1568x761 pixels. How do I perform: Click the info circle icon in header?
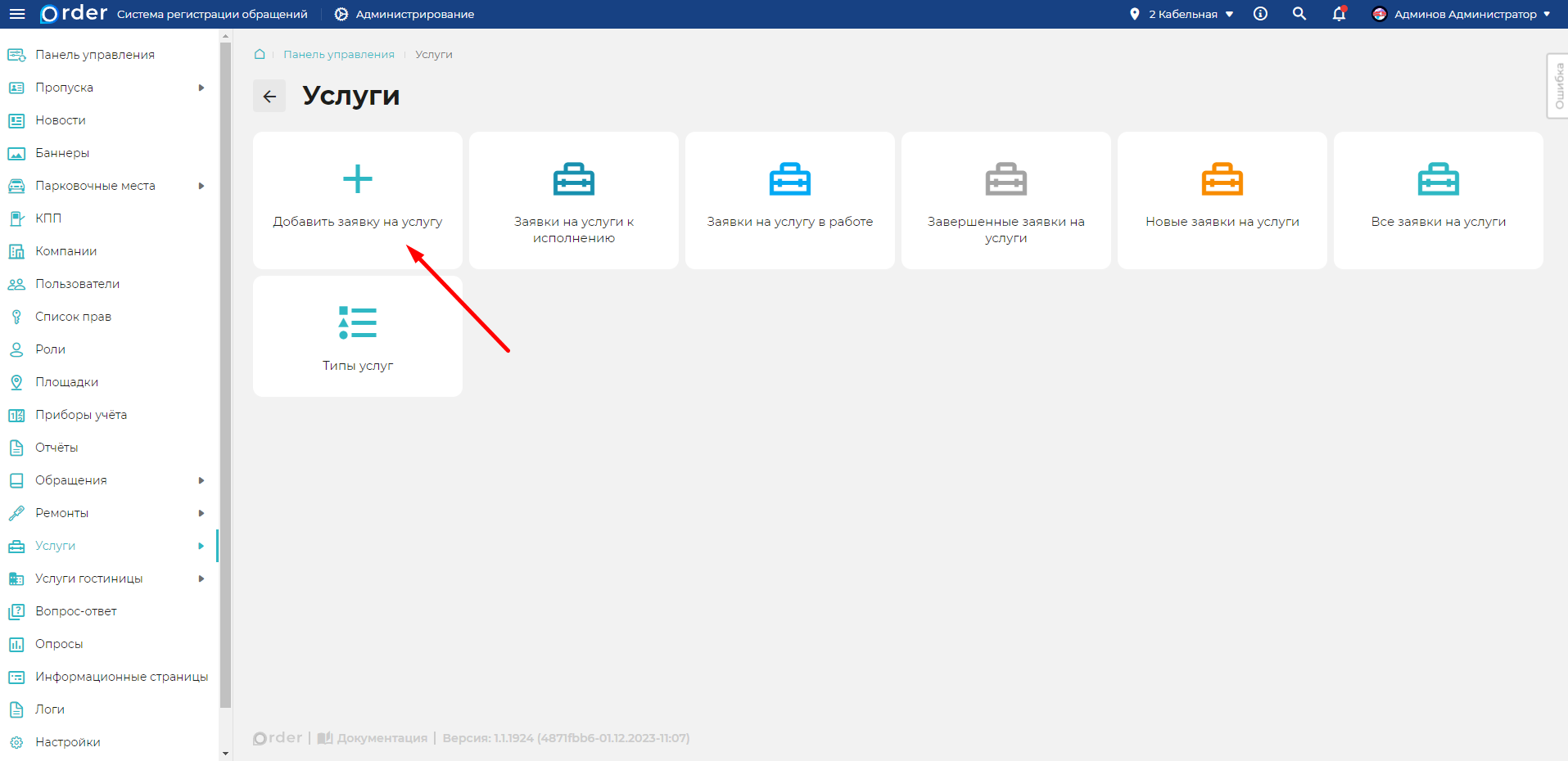click(1260, 14)
